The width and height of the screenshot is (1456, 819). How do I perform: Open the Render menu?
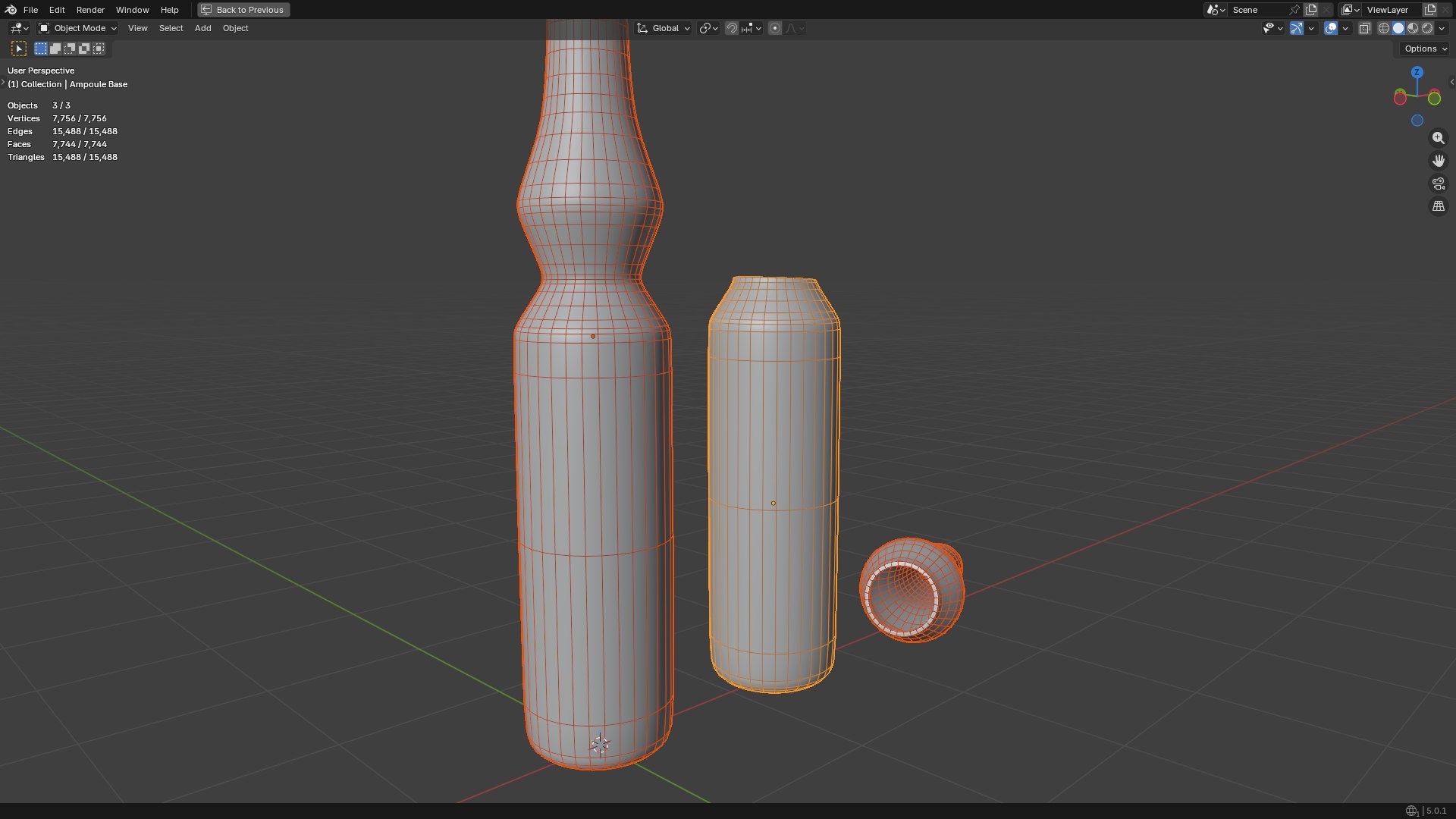[x=90, y=10]
